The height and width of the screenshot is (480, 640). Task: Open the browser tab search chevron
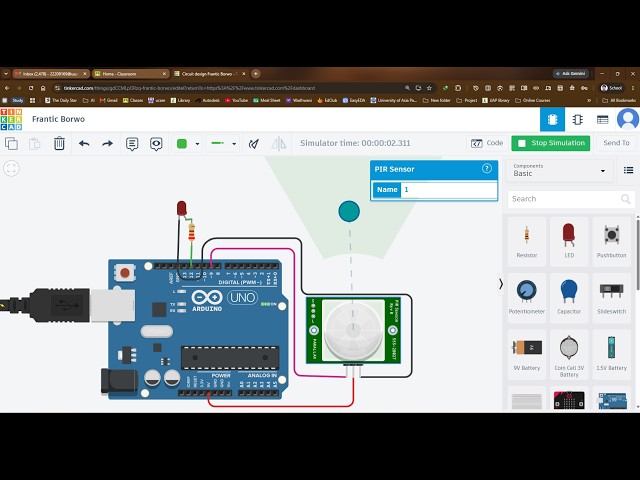6,74
